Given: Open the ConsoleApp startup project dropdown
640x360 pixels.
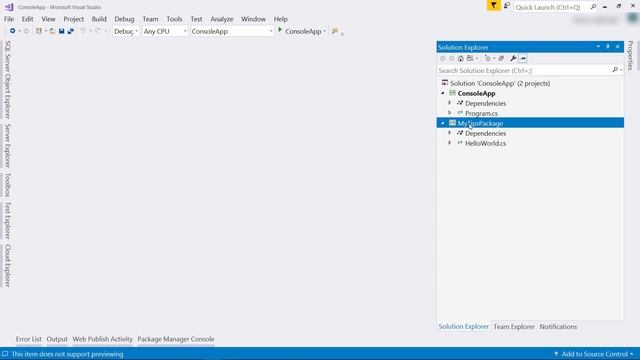Looking at the screenshot, I should tap(231, 31).
